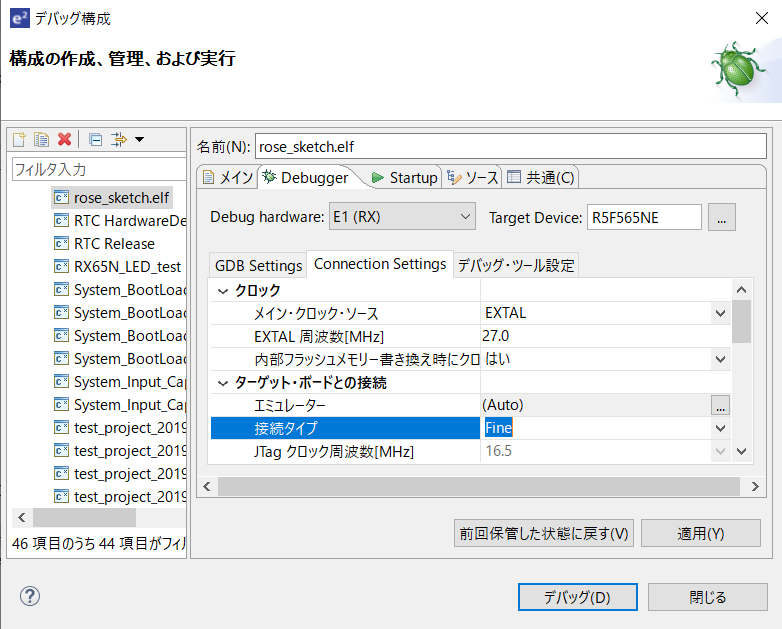Screen dimensions: 782x629
Task: Open the Debug hardware E1 (RX) dropdown
Action: (x=402, y=216)
